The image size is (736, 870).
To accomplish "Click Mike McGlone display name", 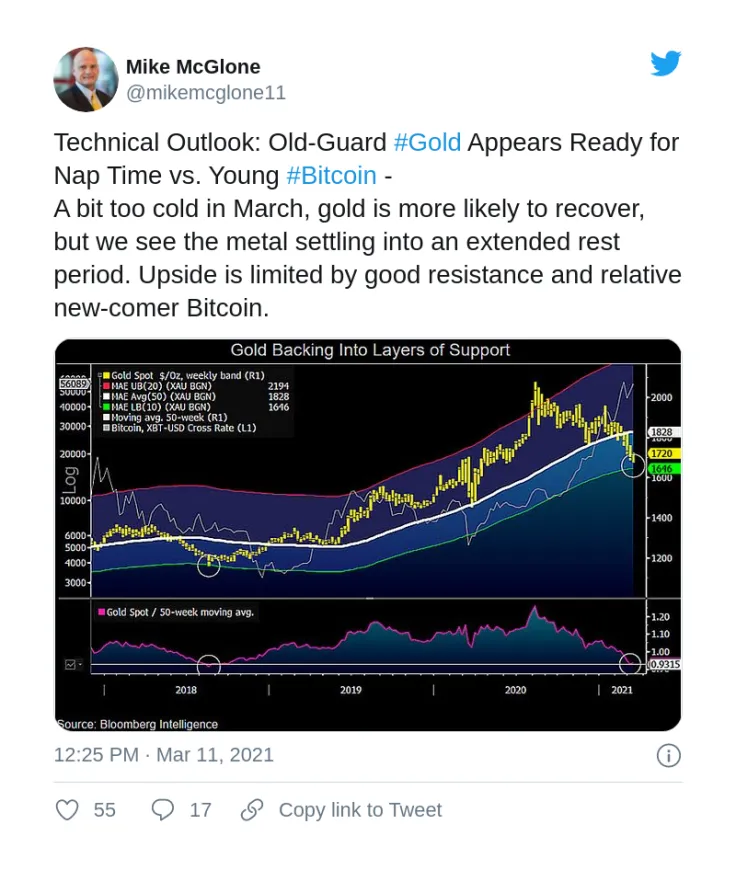I will tap(193, 67).
